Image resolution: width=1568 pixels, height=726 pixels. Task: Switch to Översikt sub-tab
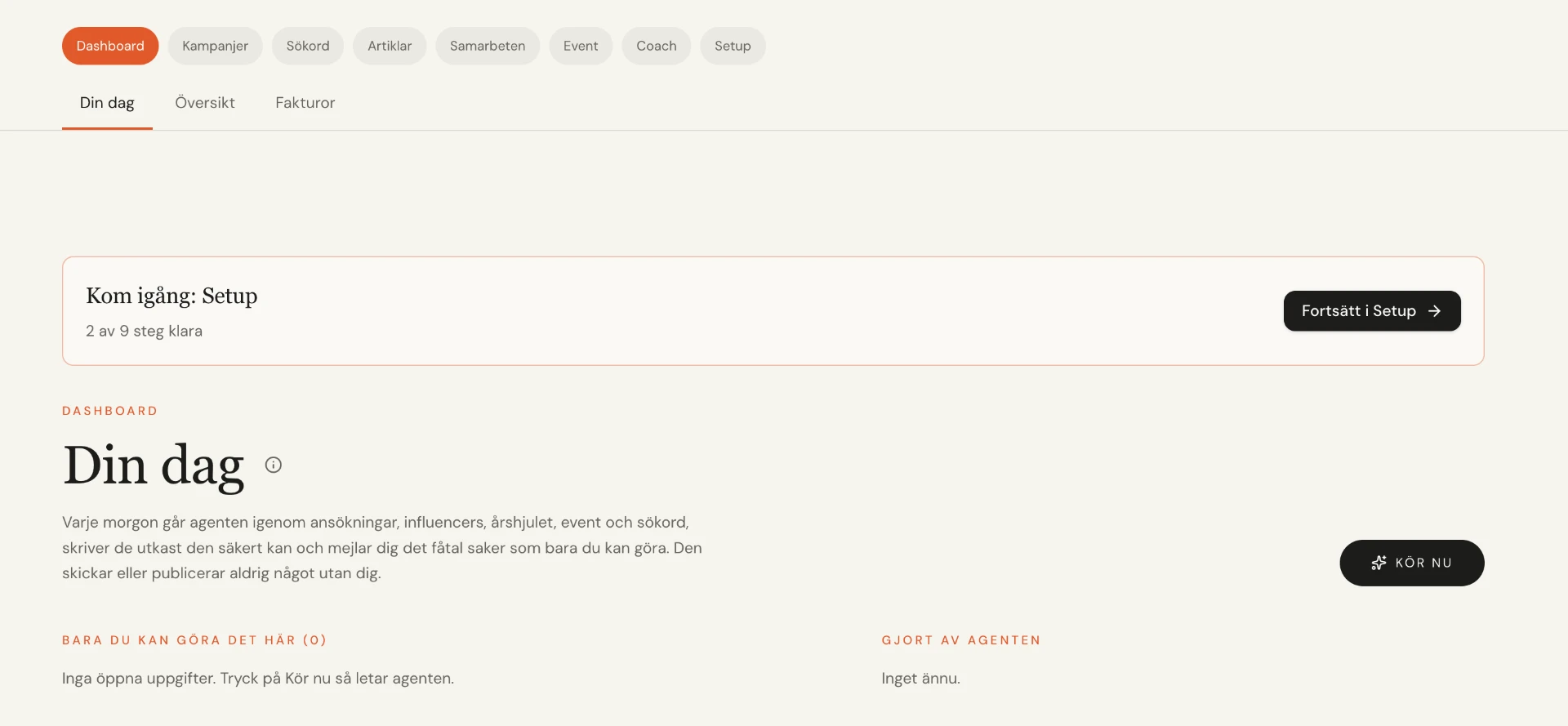point(205,103)
